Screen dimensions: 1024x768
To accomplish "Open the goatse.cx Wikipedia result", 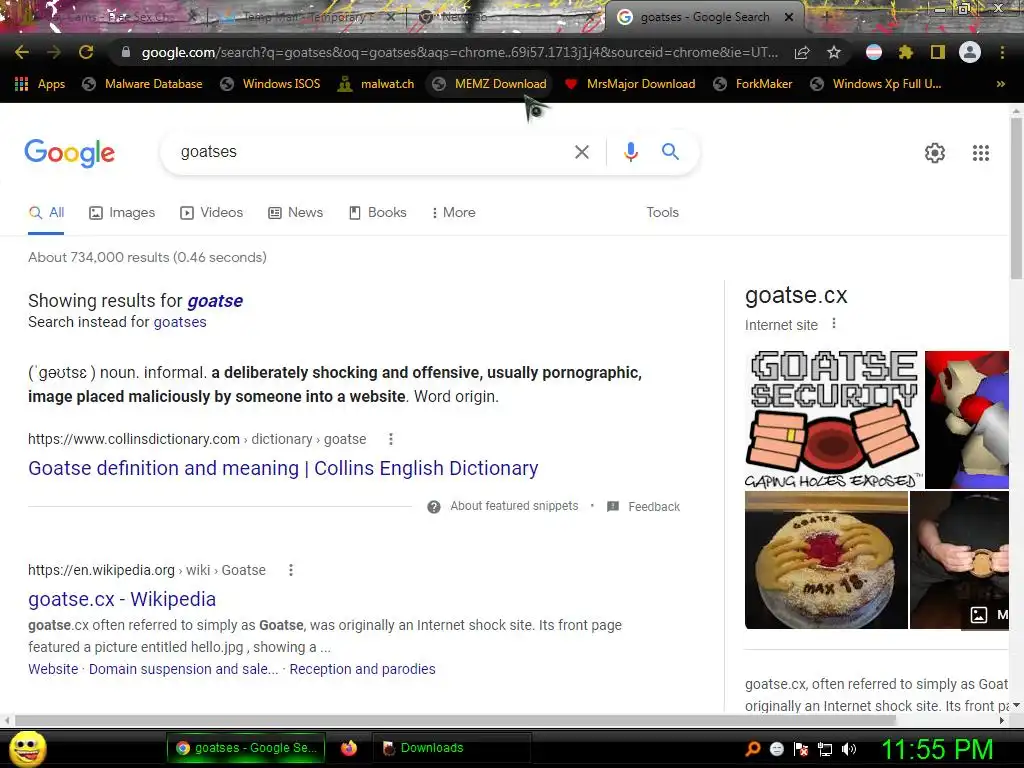I will point(121,599).
